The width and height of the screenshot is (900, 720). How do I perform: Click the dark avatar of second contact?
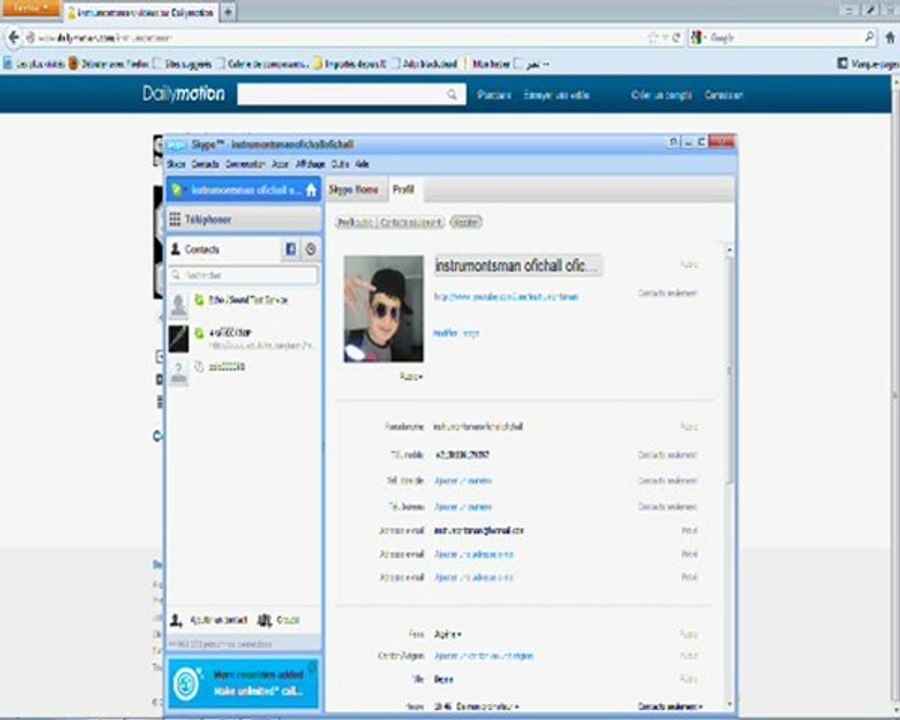pyautogui.click(x=179, y=338)
